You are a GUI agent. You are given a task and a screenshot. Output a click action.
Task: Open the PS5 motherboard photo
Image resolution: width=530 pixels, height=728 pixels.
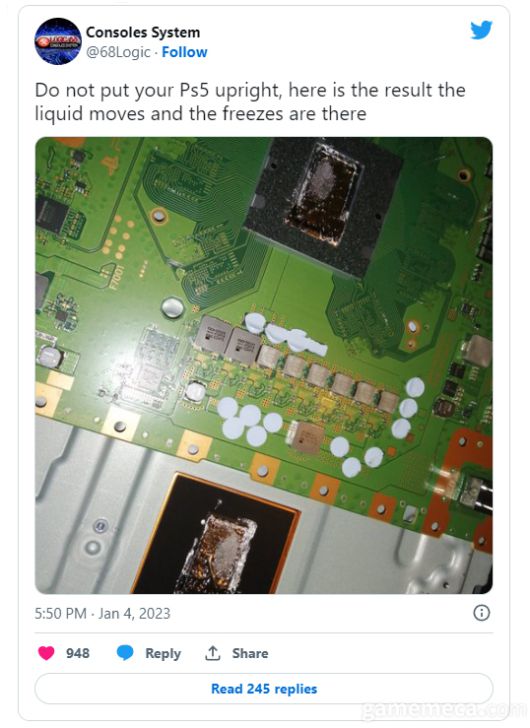coord(264,365)
